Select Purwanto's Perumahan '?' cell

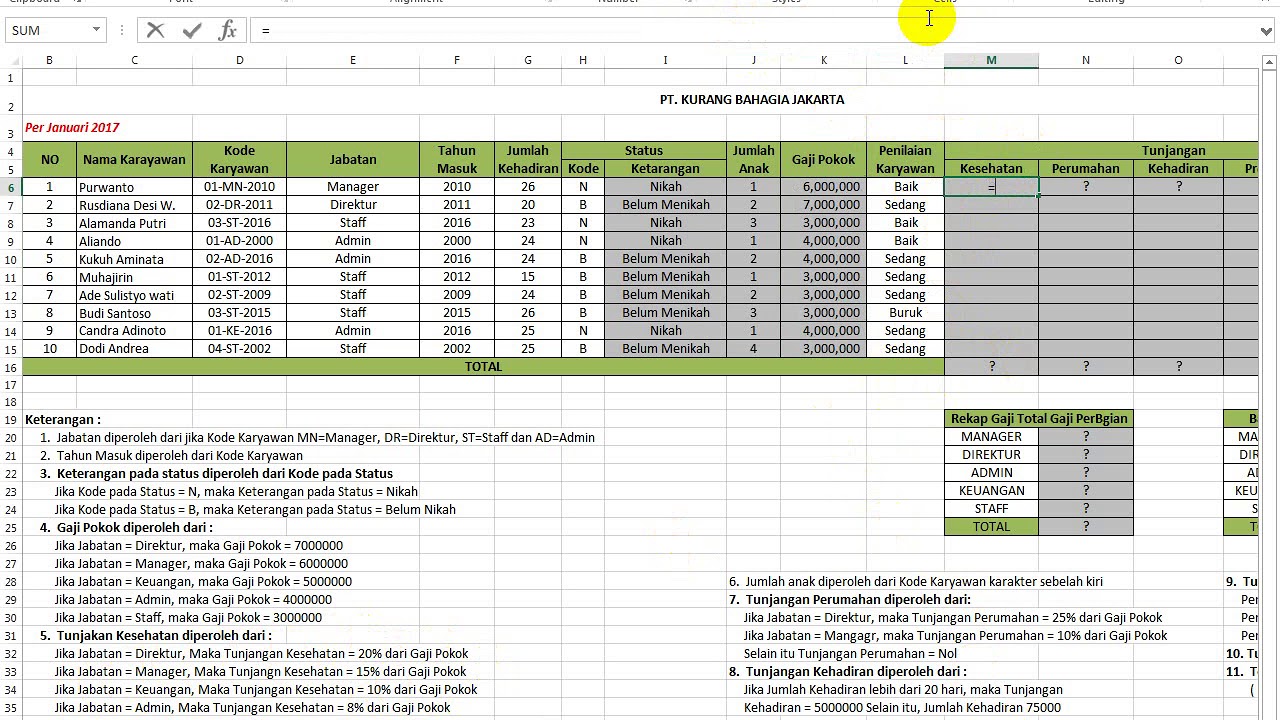1086,187
